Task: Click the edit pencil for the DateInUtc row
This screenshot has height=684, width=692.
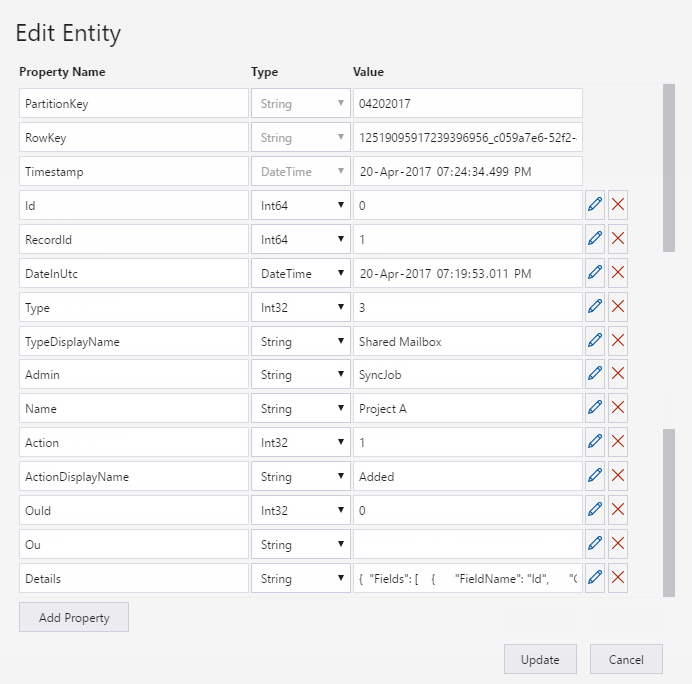Action: tap(595, 273)
